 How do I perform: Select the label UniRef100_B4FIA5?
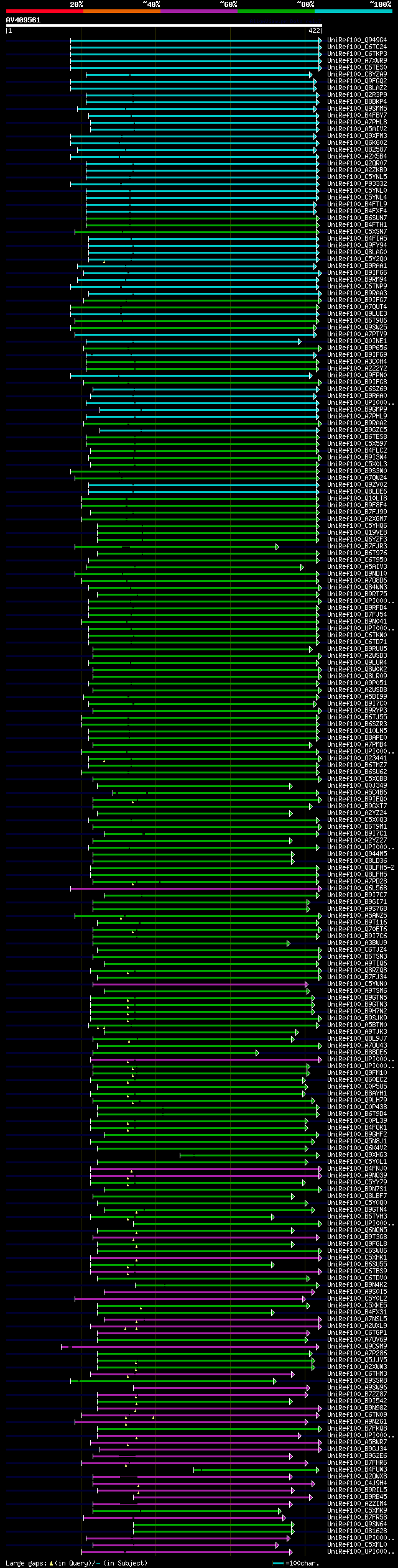coord(357,239)
